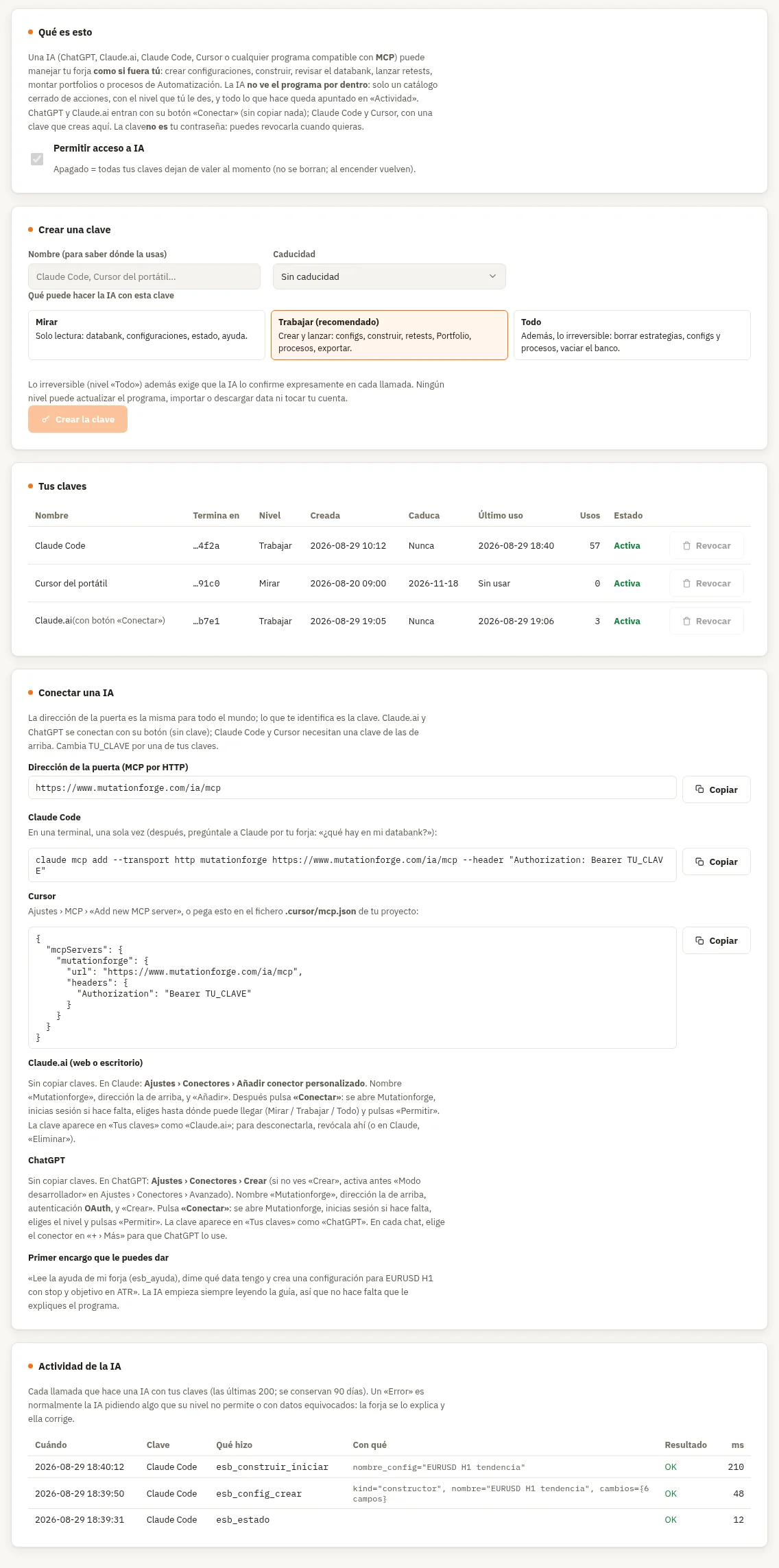Viewport: 779px width, 1568px height.
Task: Click the Último uso column header
Action: (501, 516)
